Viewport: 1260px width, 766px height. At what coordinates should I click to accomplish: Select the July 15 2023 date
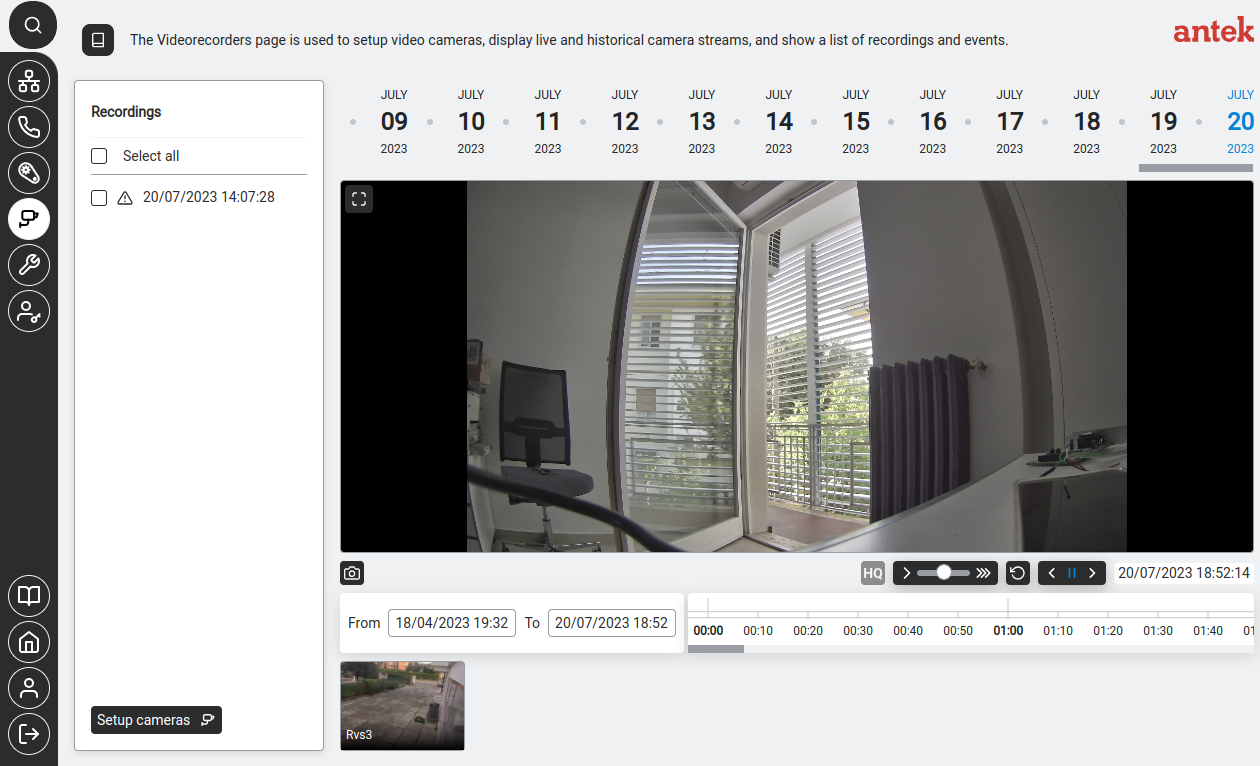click(x=856, y=122)
